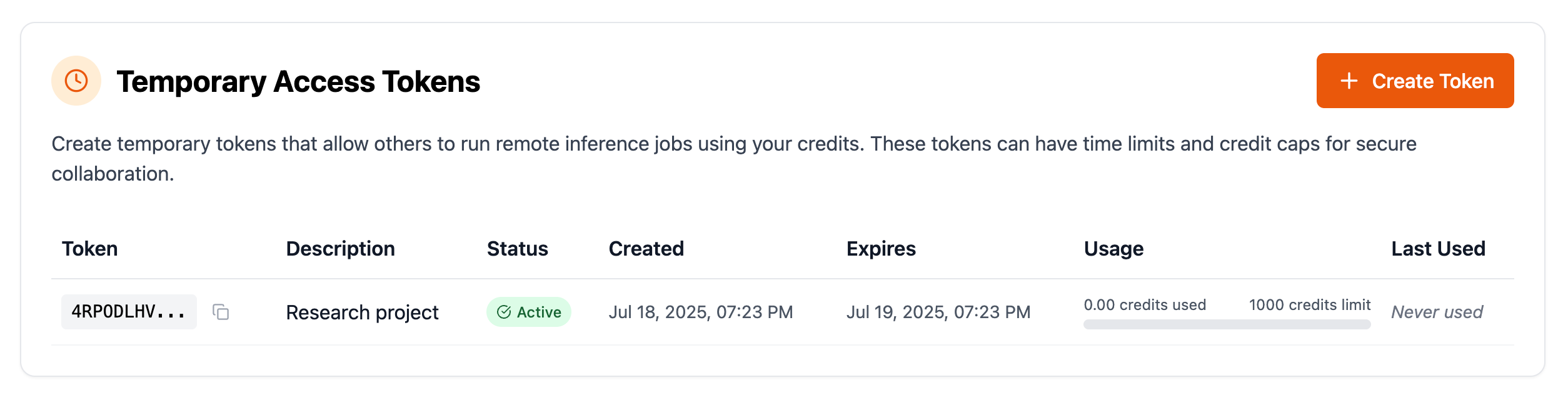
Task: Click the Usage column header
Action: [x=1113, y=249]
